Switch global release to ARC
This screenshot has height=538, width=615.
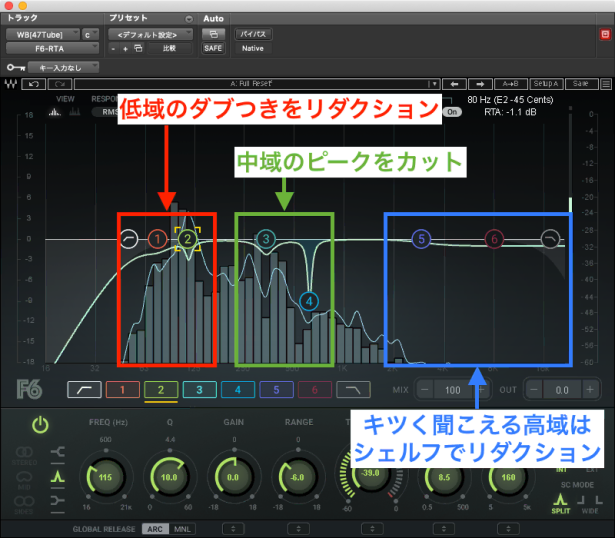point(155,529)
